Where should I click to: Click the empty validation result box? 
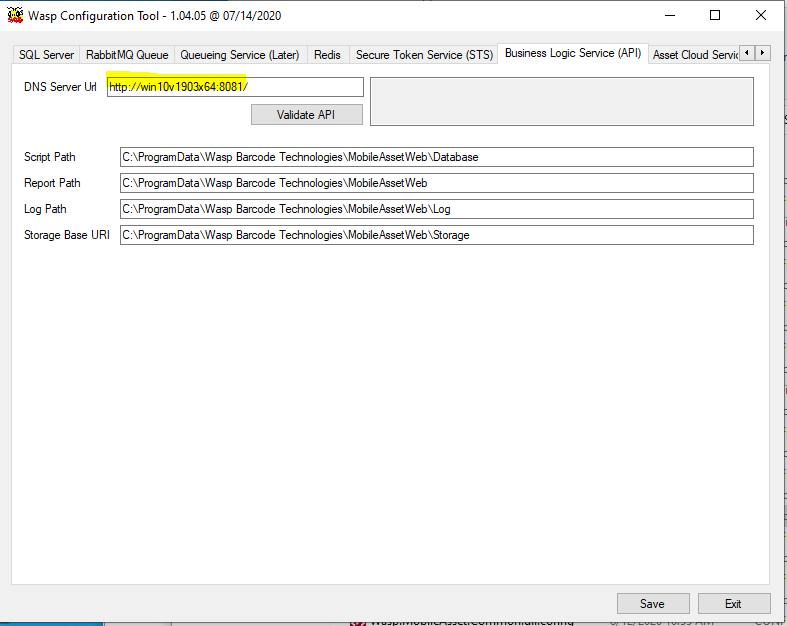click(x=562, y=101)
